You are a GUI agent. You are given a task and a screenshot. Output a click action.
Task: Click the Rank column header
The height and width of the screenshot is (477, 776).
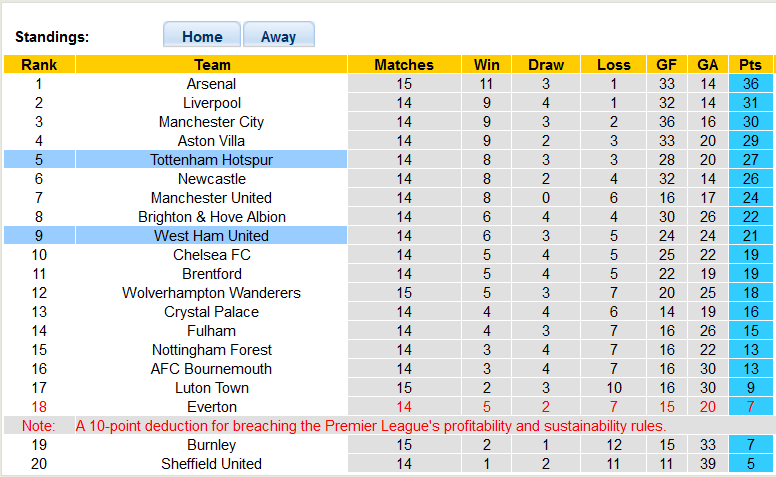point(38,65)
